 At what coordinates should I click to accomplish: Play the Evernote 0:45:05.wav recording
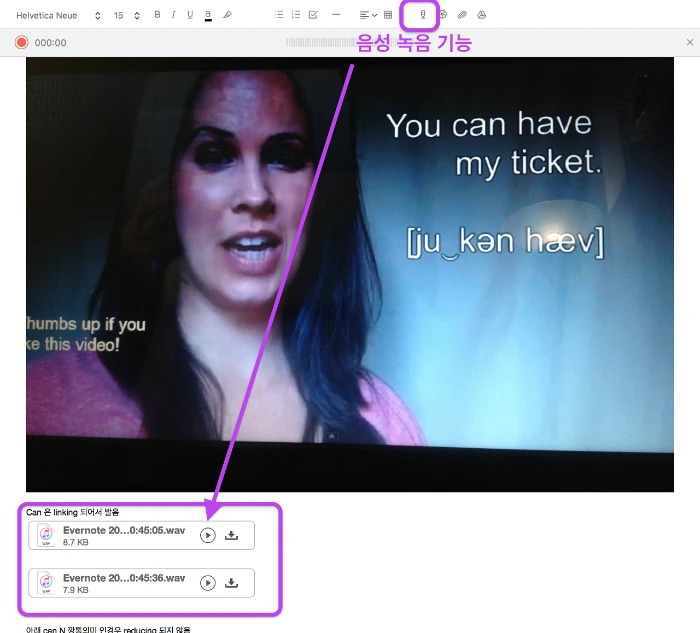208,535
